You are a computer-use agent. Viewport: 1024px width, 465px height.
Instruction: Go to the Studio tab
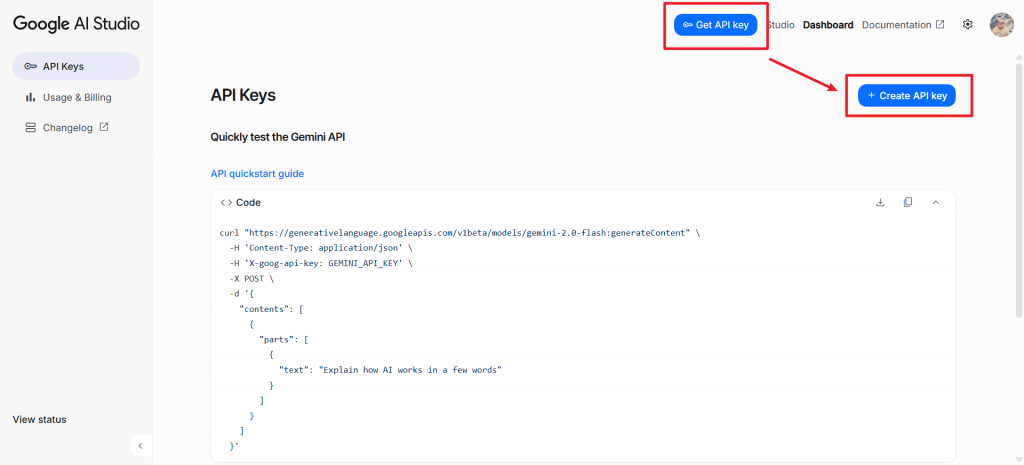[x=782, y=25]
